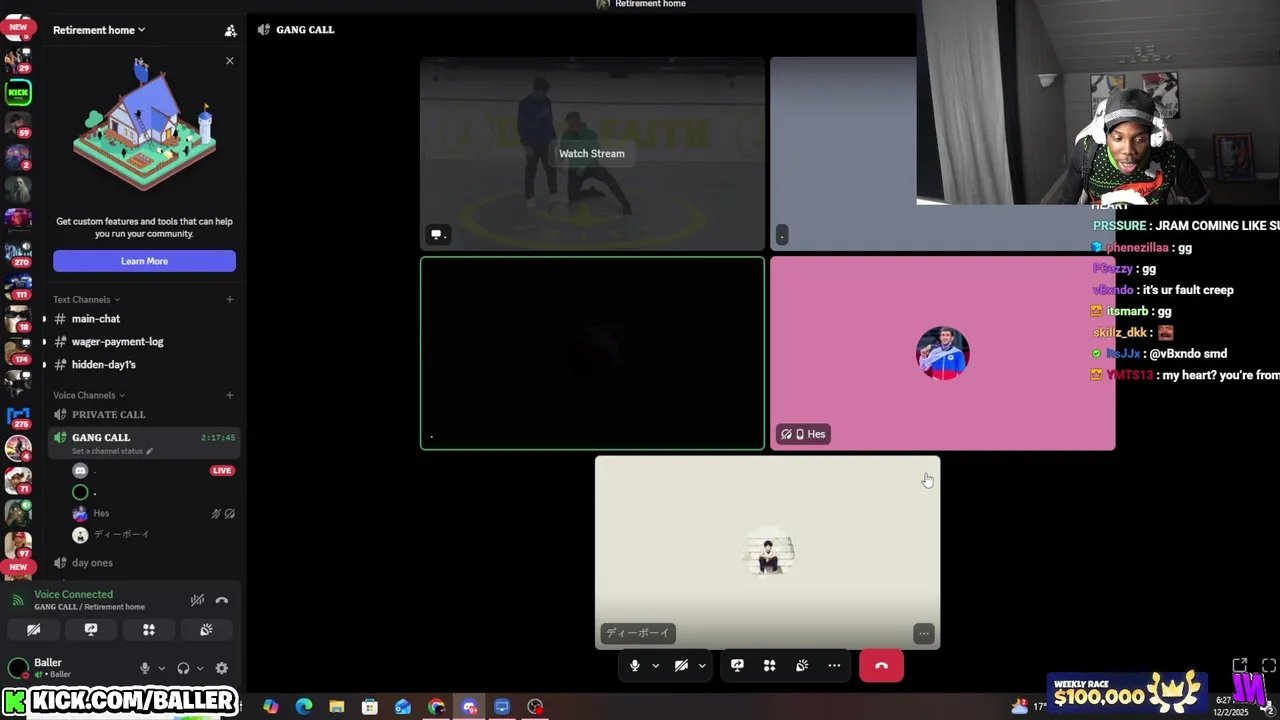1280x720 pixels.
Task: Mute microphone in the call control bar
Action: point(634,666)
